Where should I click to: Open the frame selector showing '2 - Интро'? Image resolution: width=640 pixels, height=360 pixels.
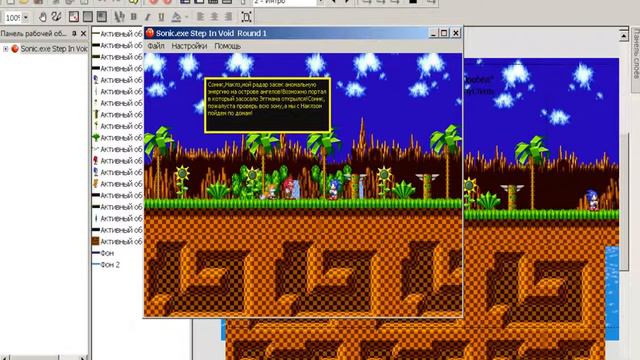click(285, 2)
